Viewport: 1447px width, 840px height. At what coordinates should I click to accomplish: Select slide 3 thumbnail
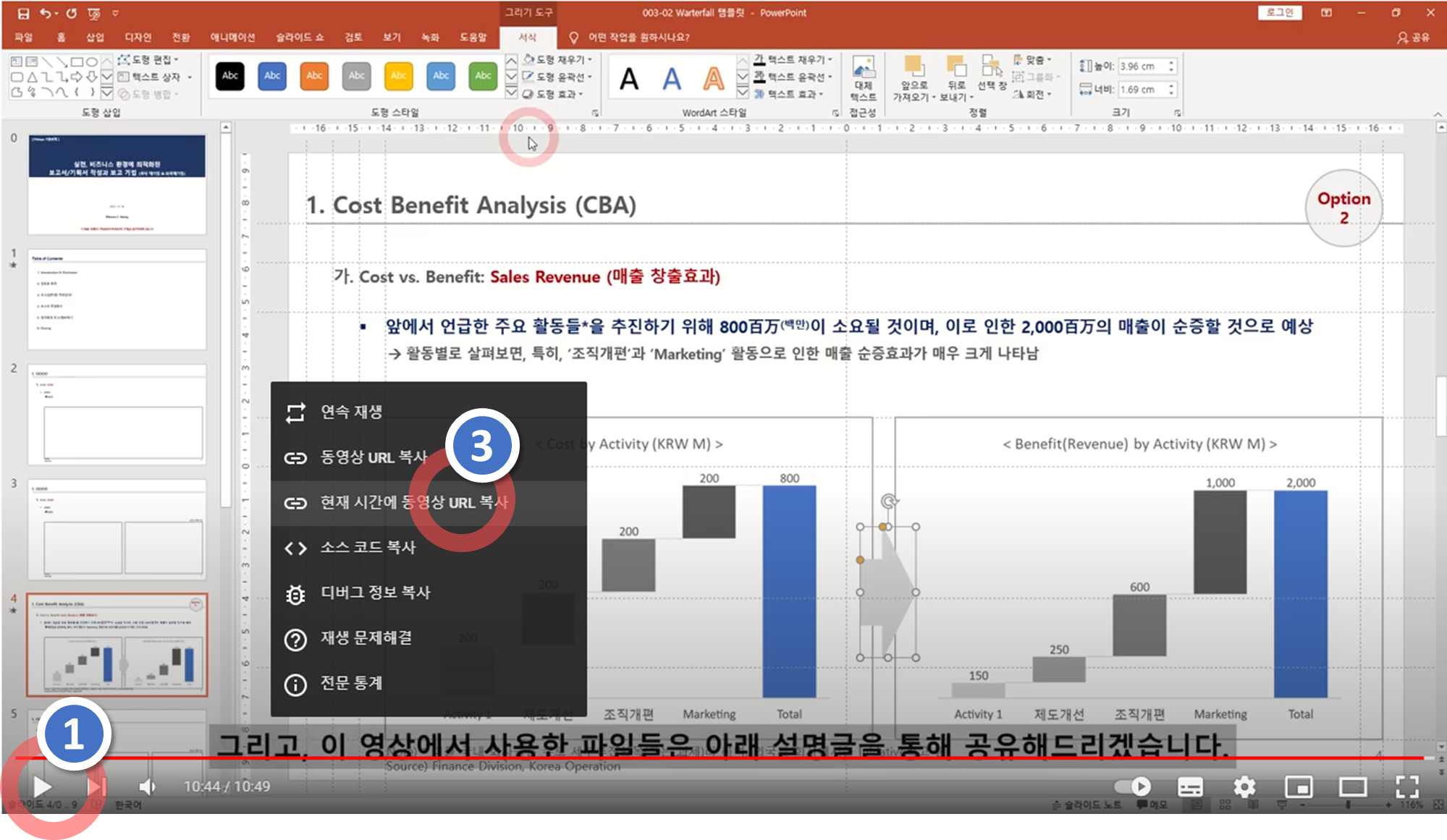pos(117,529)
